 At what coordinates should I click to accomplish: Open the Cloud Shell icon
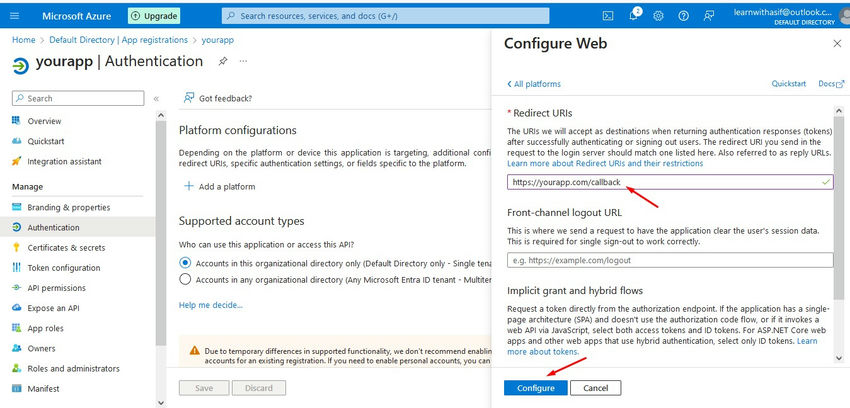coord(608,16)
